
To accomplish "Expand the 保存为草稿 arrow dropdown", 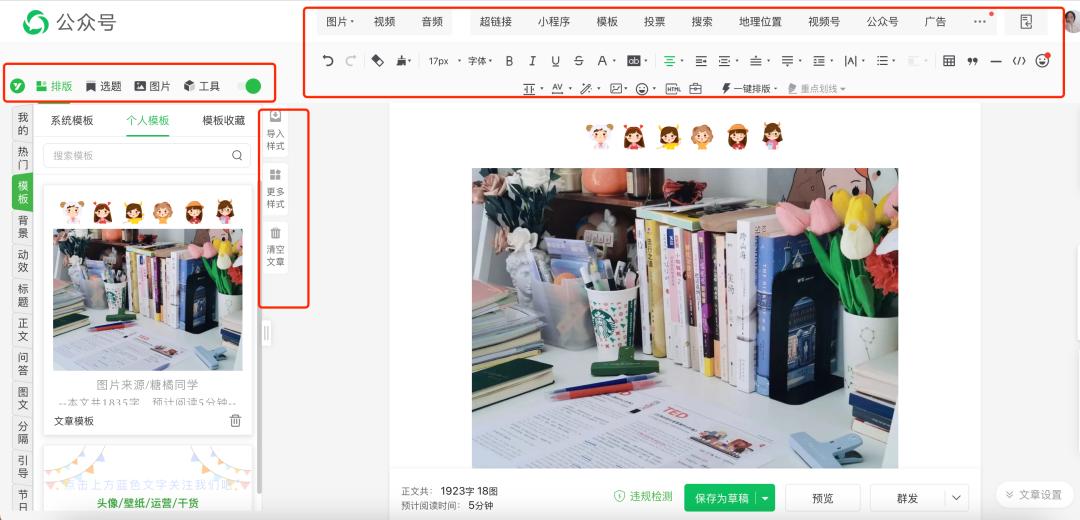I will (765, 498).
